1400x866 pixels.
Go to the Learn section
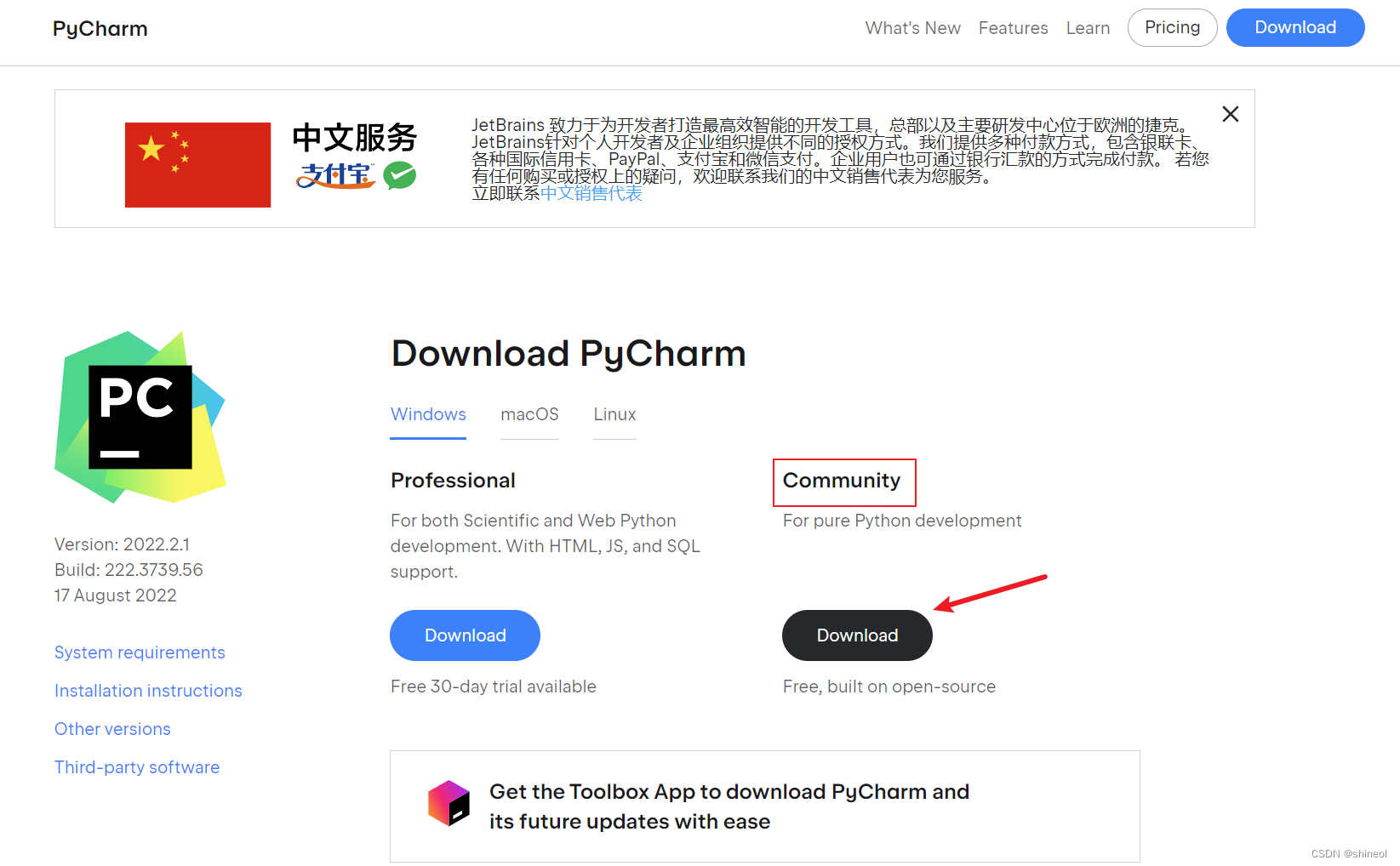tap(1089, 28)
